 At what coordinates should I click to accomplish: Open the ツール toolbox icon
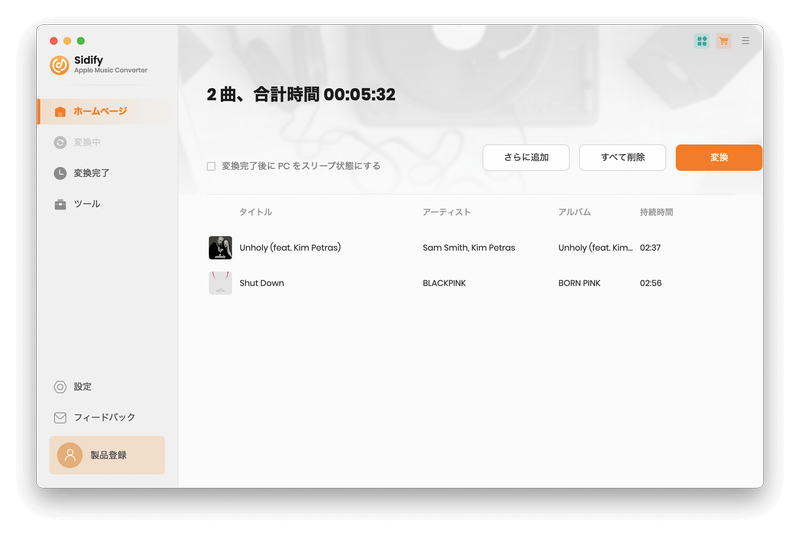coord(60,204)
